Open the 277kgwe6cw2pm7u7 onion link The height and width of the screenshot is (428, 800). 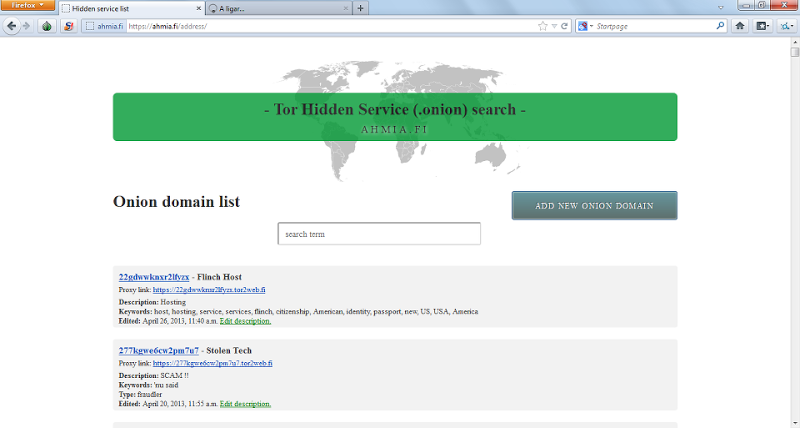(159, 350)
